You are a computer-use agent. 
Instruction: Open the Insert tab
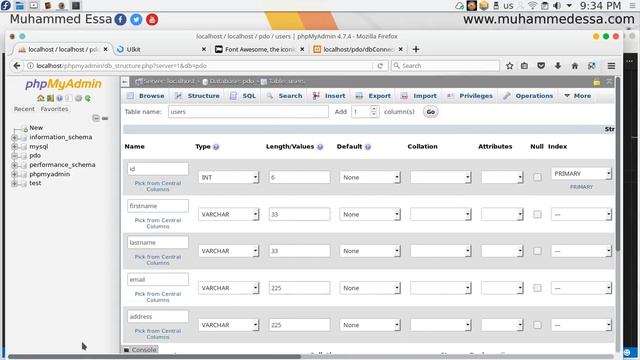point(329,96)
